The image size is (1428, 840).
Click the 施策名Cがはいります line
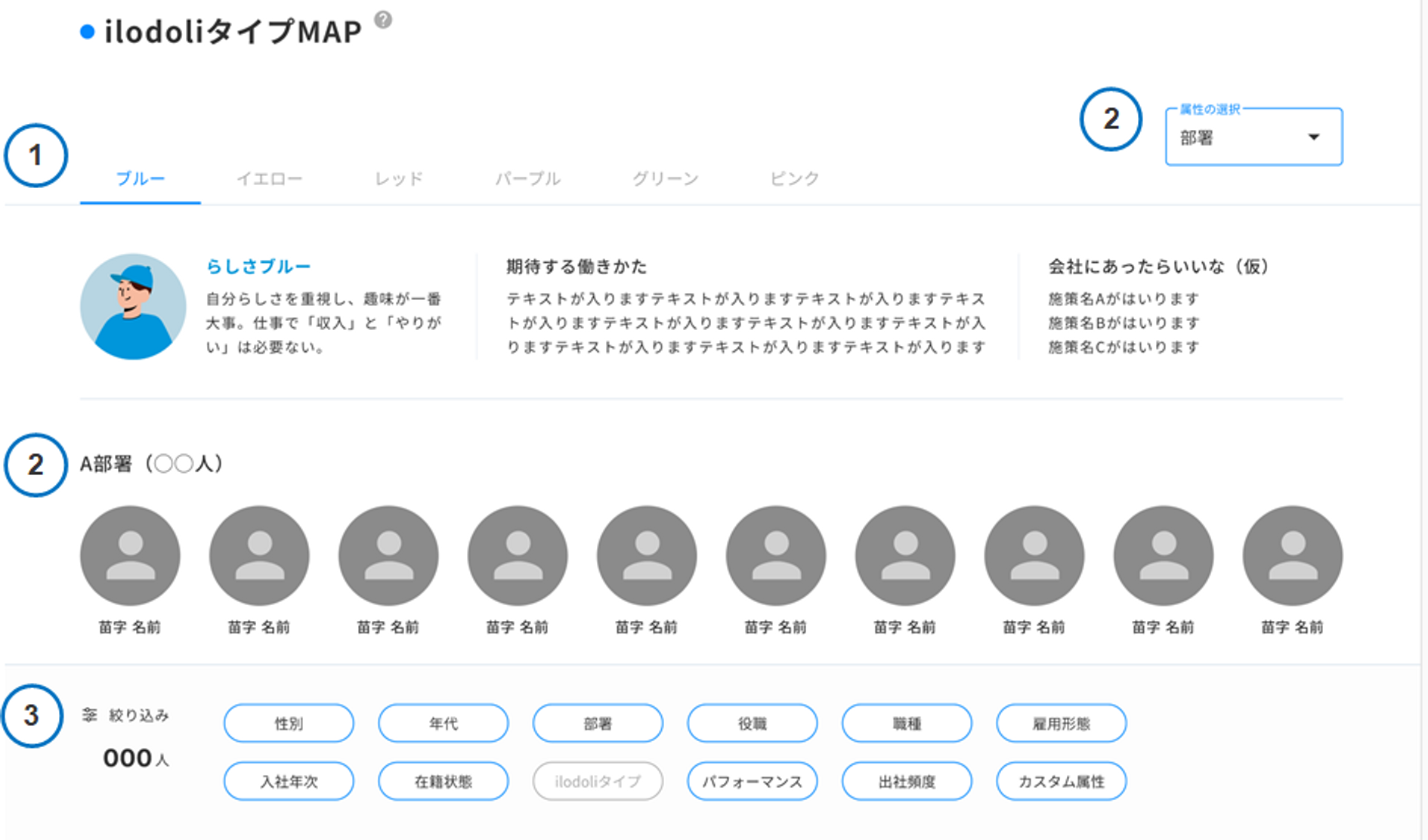tap(1124, 347)
